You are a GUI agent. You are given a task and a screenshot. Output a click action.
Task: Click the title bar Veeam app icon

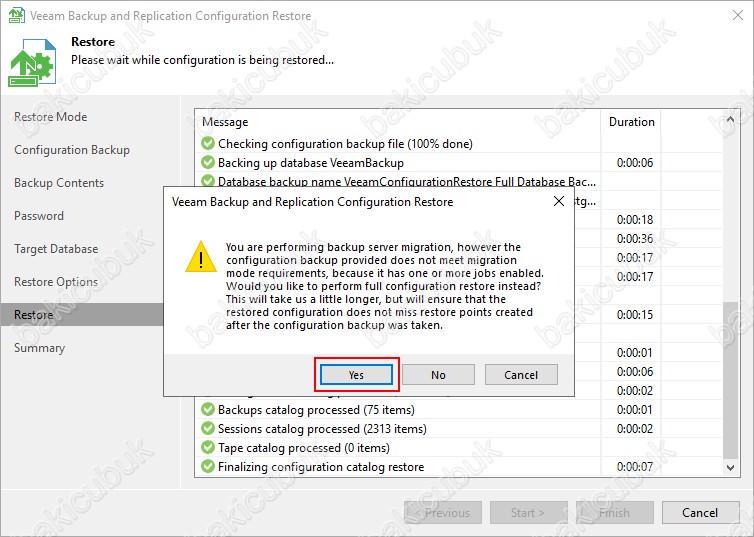(x=17, y=15)
